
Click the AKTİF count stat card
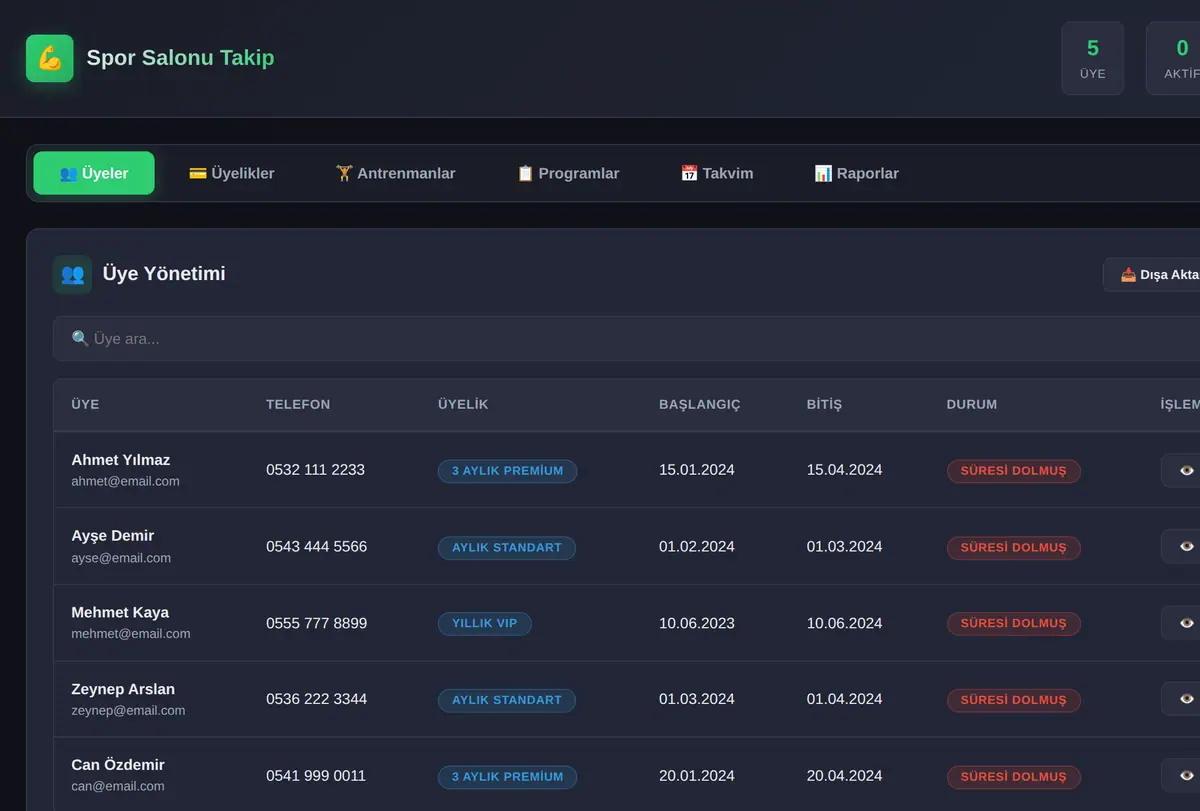1175,59
